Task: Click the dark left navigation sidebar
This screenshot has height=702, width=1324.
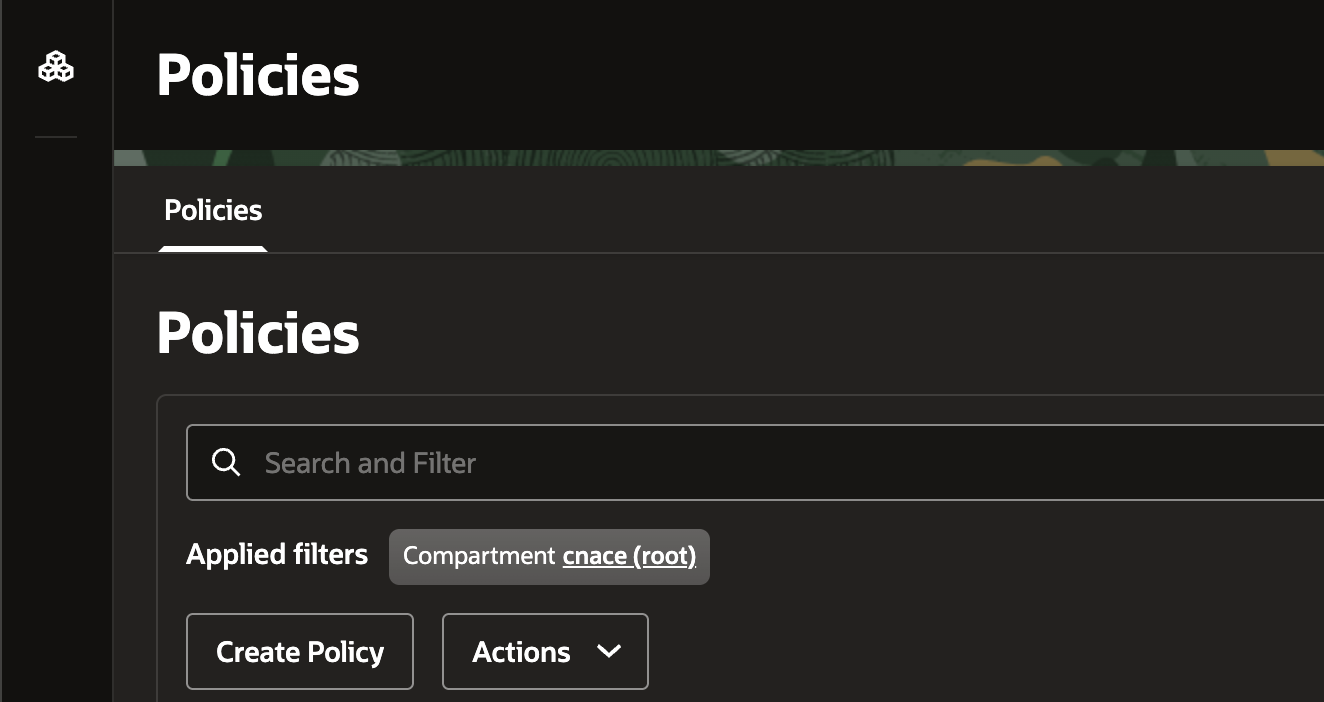Action: [55, 400]
